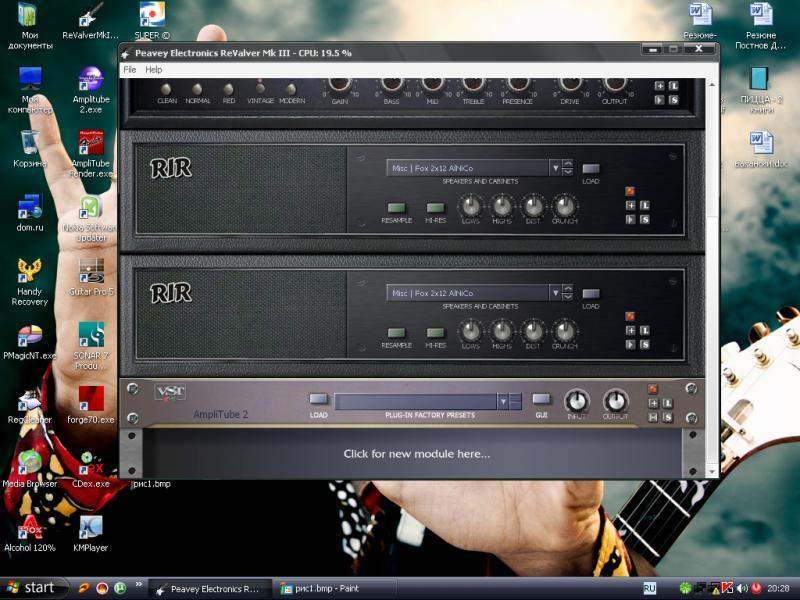This screenshot has height=600, width=800.
Task: Enable RESAMPLE on the upper RIR module
Action: click(x=396, y=208)
